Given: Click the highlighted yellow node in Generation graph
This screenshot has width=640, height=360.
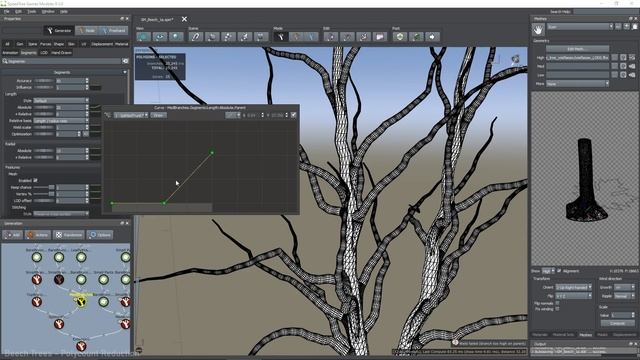Looking at the screenshot, I should 81,302.
